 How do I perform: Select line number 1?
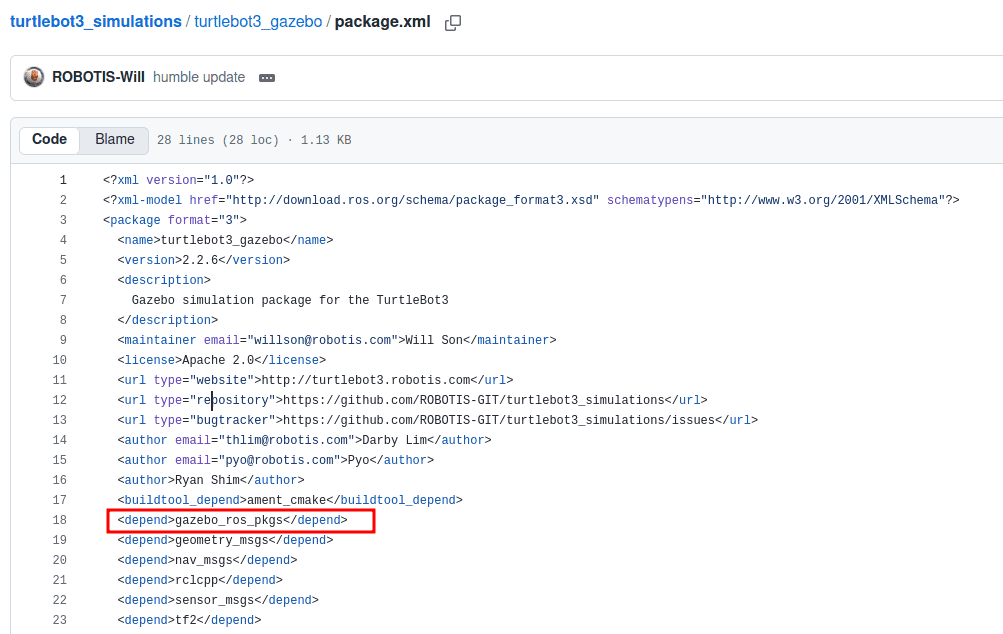point(63,180)
